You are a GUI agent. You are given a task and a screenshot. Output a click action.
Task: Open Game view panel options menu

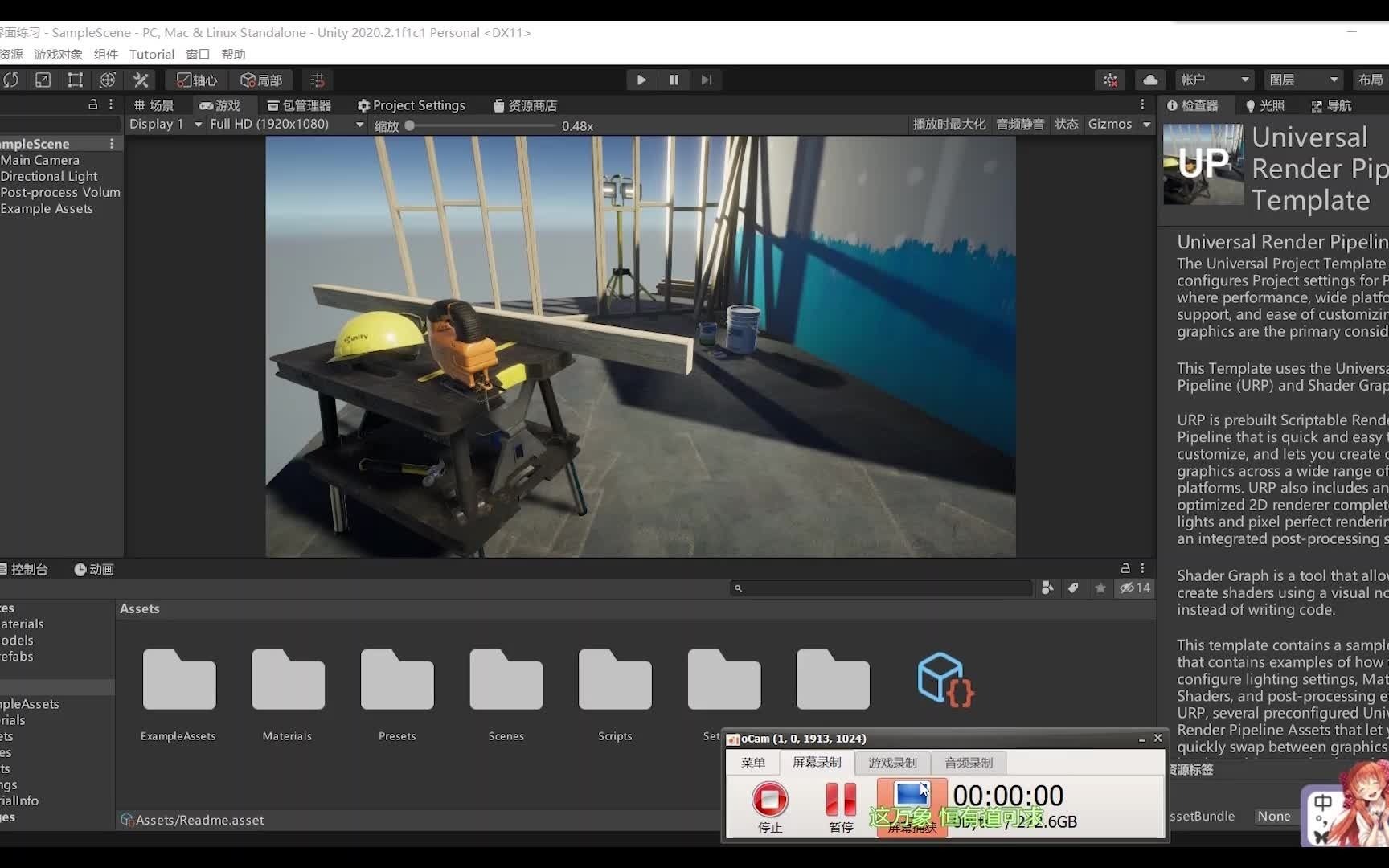pyautogui.click(x=1142, y=104)
